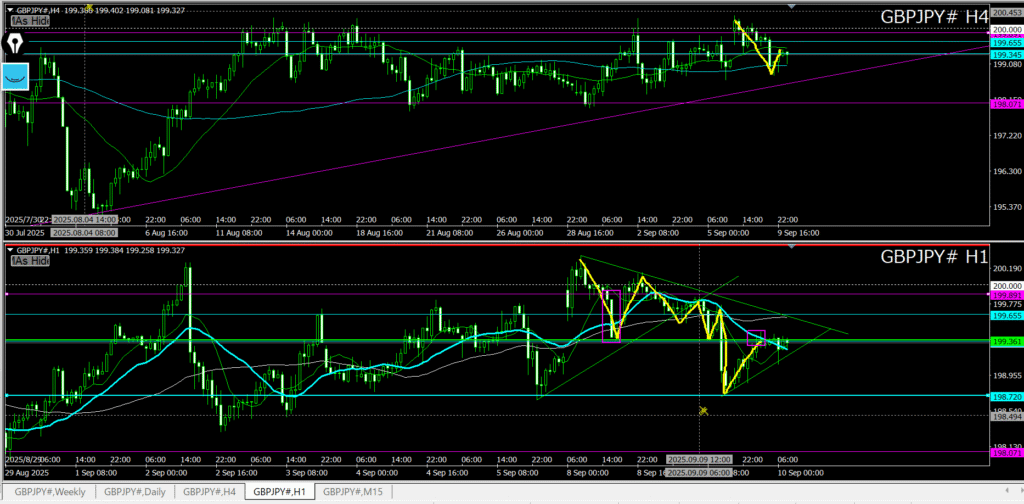Switch to the GBPJPY#,Weekly tab
This screenshot has height=504, width=1024.
50,492
